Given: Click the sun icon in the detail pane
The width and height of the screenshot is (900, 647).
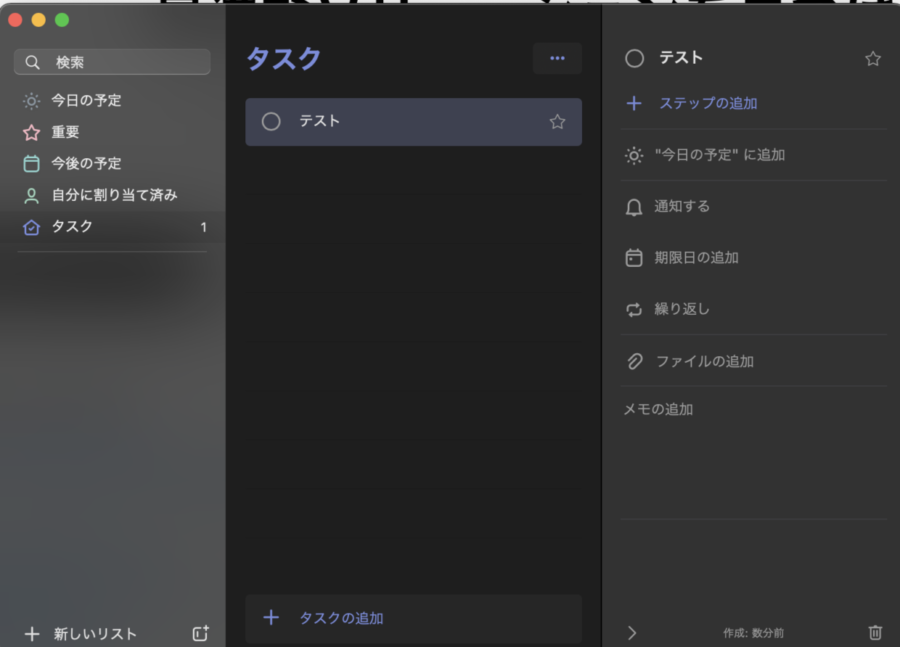Looking at the screenshot, I should 634,156.
